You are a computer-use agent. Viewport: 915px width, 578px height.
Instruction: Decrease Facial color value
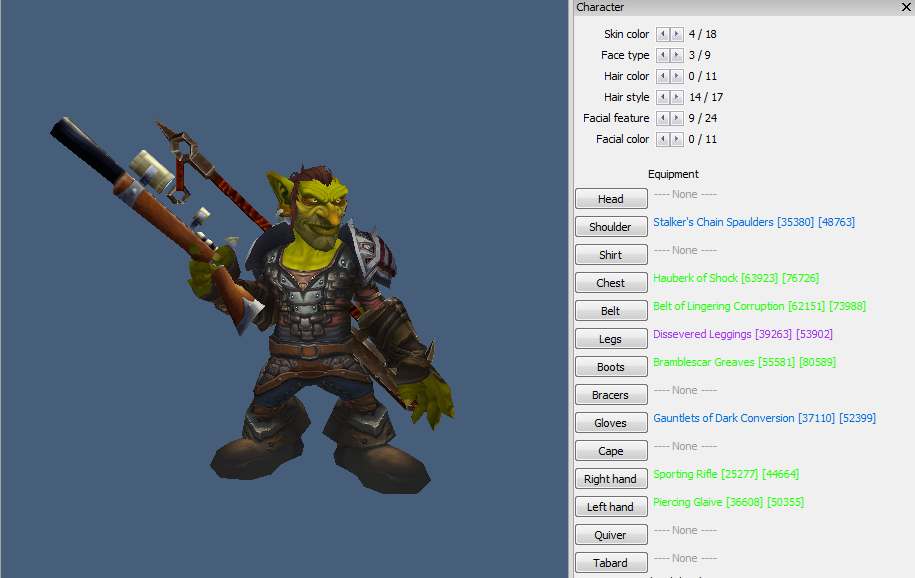(662, 140)
